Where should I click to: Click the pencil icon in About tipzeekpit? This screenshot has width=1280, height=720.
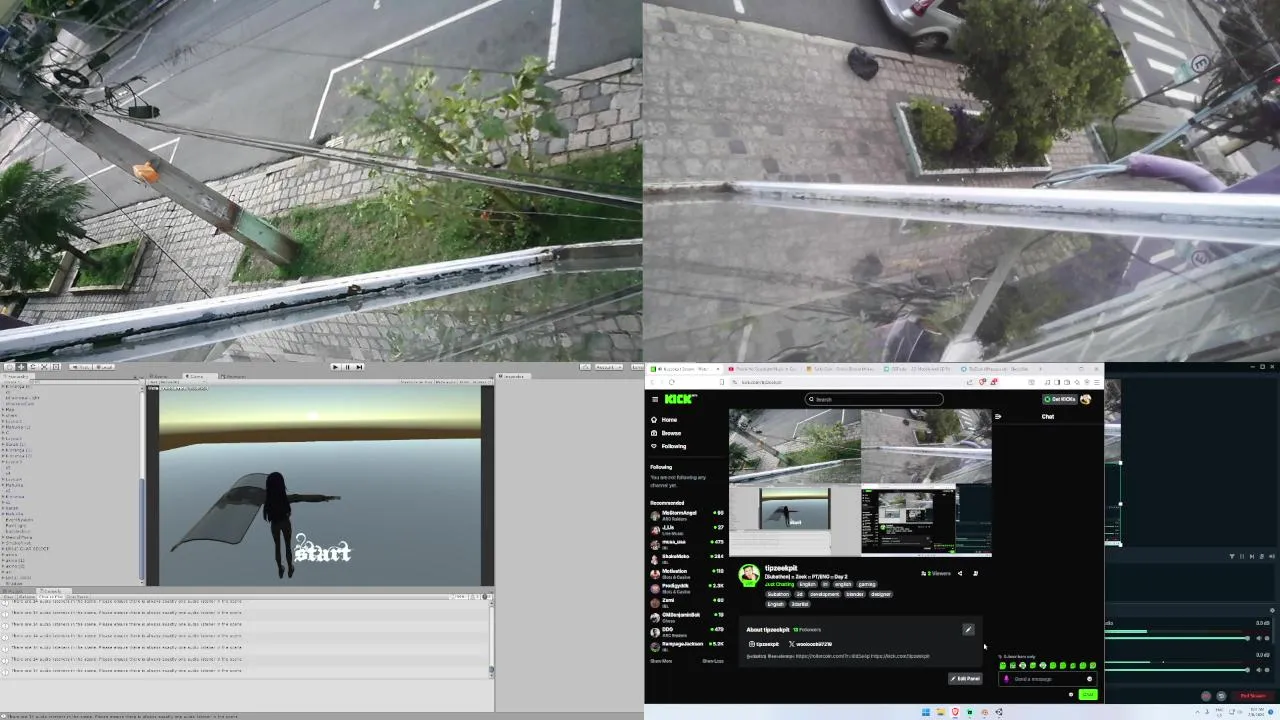tap(968, 629)
